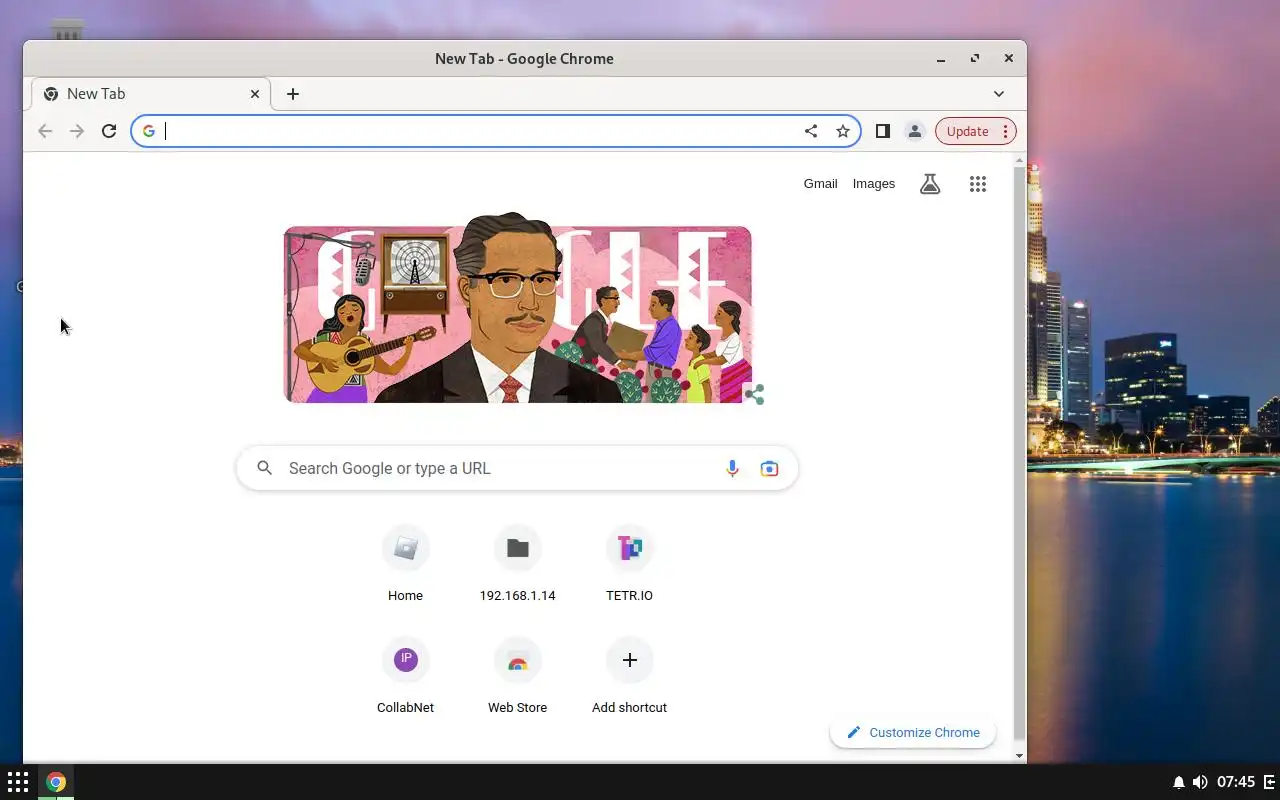Share this page via the share icon
The image size is (1280, 800).
click(x=811, y=131)
